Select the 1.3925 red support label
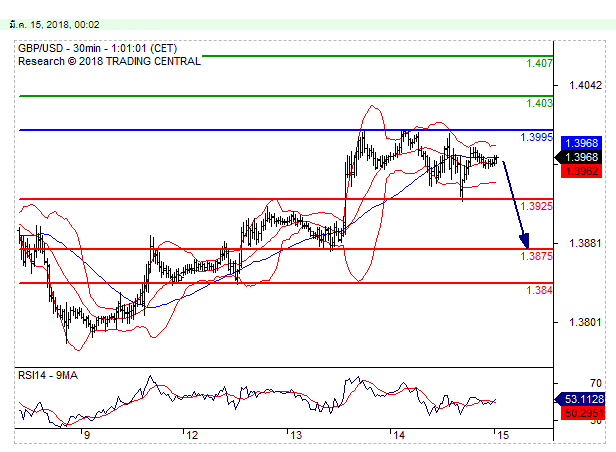 [x=537, y=206]
